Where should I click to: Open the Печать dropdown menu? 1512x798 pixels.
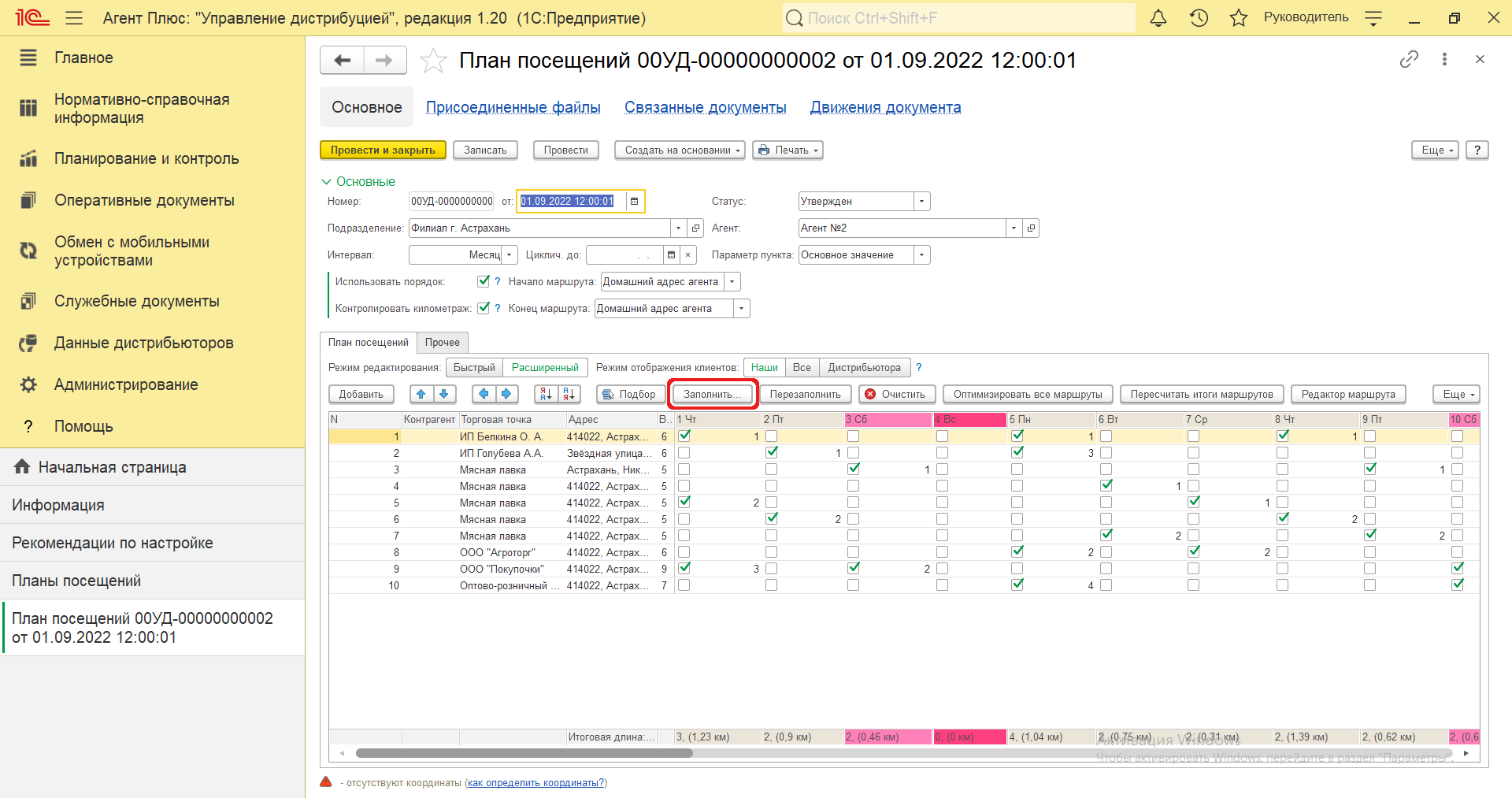coord(788,150)
